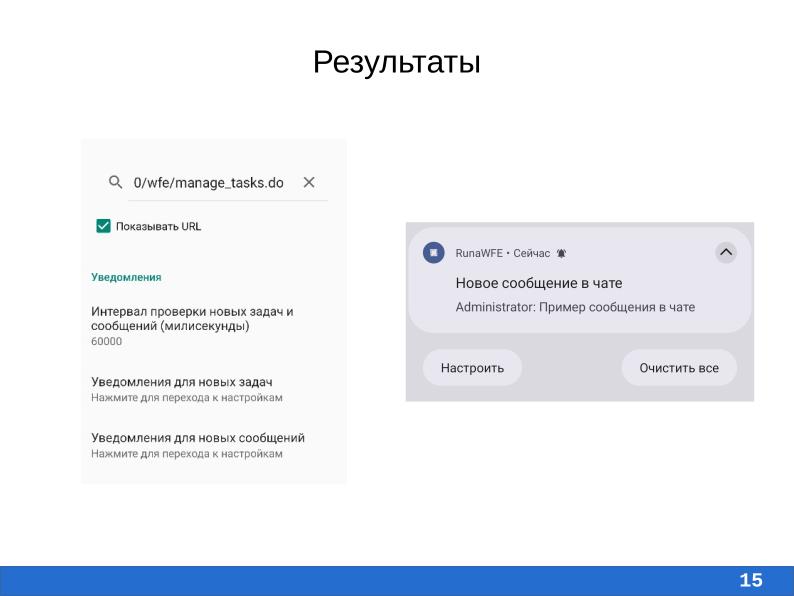The image size is (794, 596).
Task: Click the Administrator message preview text
Action: tap(575, 307)
